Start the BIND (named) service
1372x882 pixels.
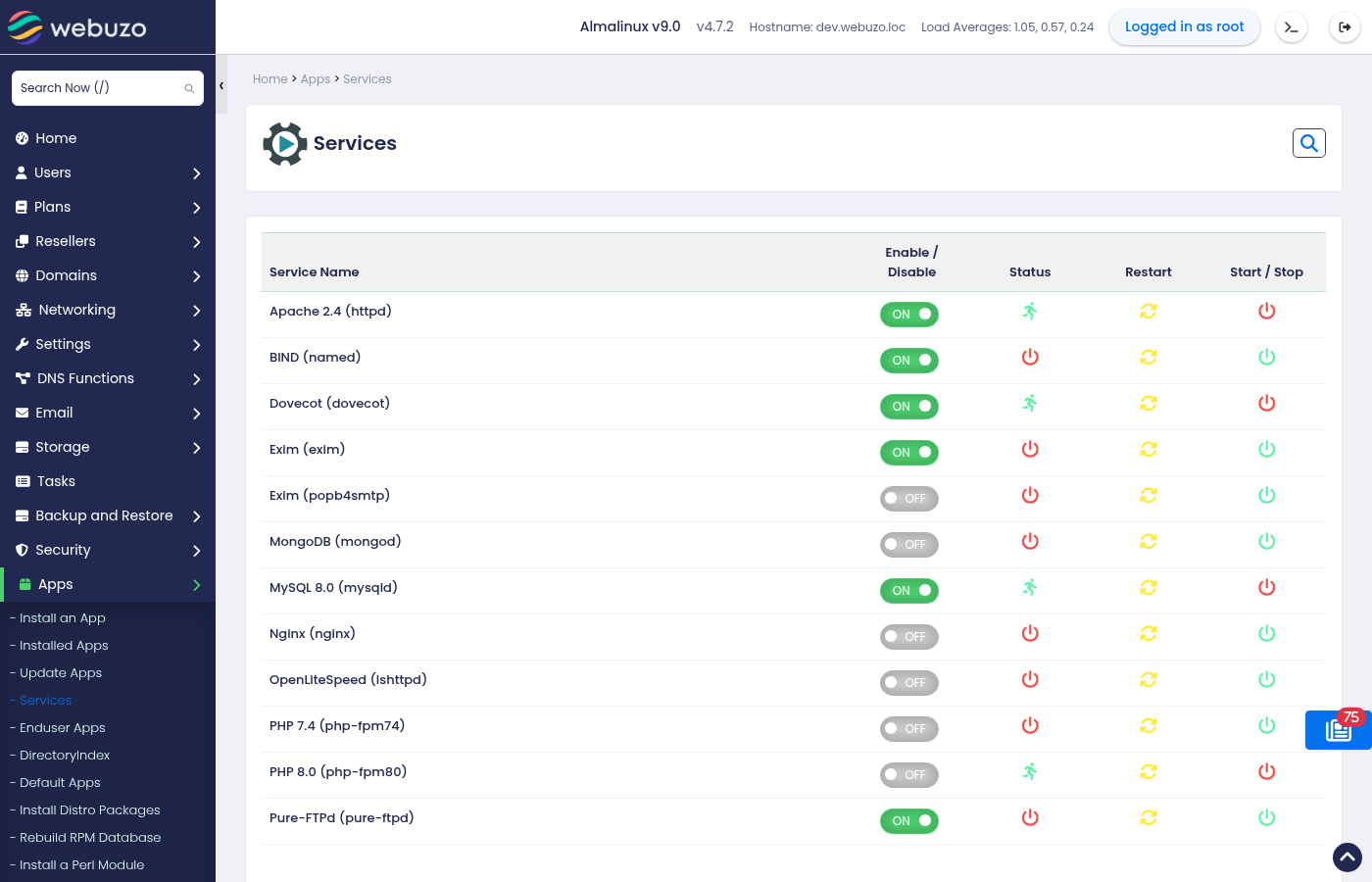pos(1267,357)
